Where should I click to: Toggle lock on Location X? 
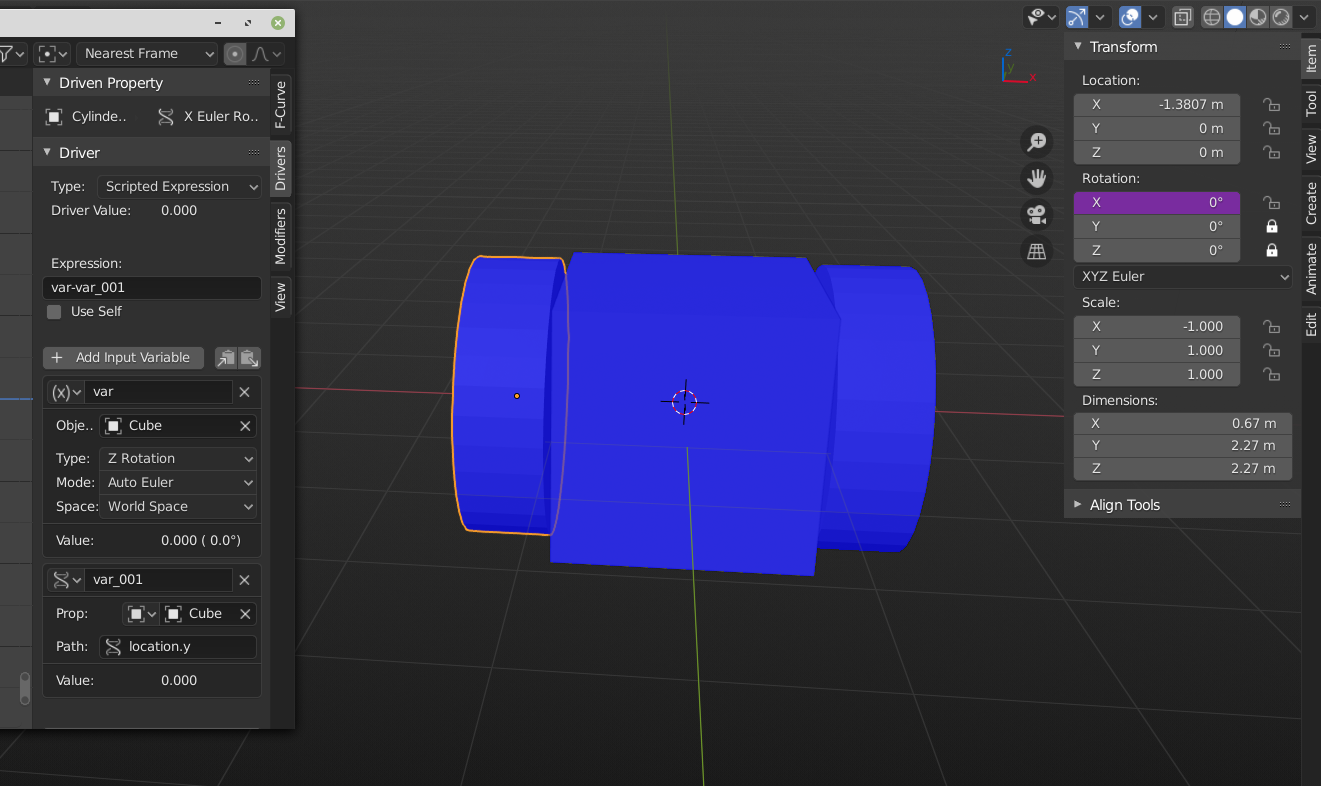(x=1271, y=104)
